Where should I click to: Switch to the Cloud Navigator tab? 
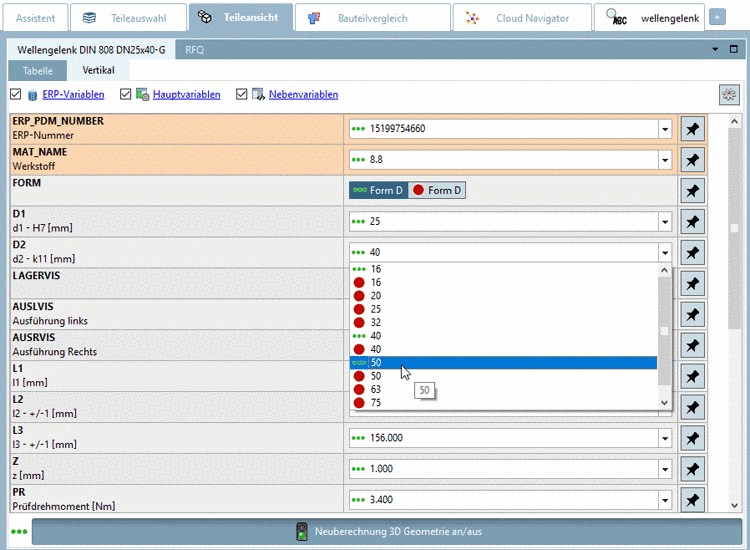click(x=522, y=18)
